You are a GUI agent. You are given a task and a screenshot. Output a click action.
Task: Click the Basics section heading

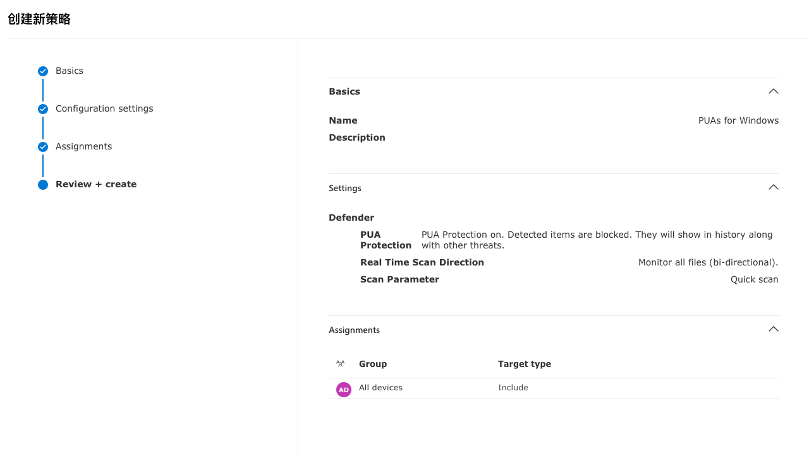coord(344,91)
